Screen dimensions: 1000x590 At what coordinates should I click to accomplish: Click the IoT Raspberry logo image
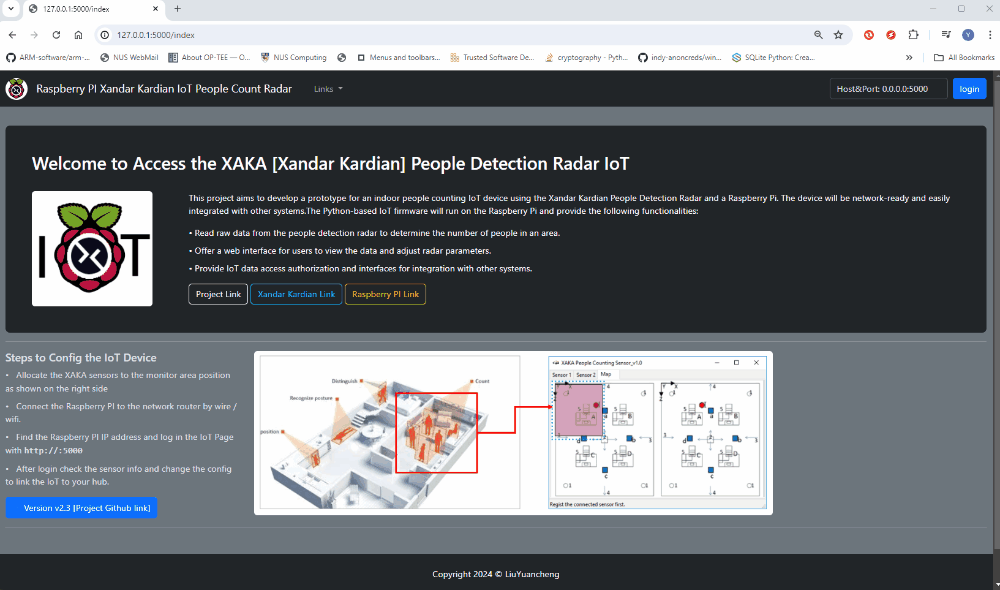(92, 249)
